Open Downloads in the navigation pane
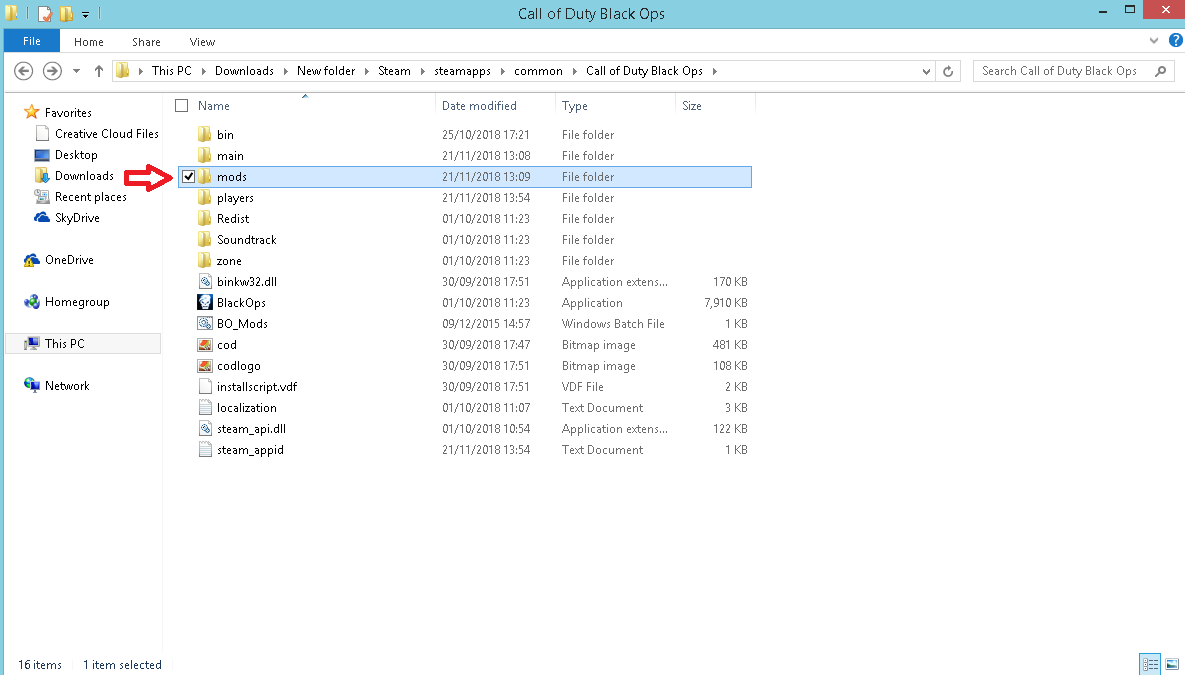1185x675 pixels. (84, 176)
